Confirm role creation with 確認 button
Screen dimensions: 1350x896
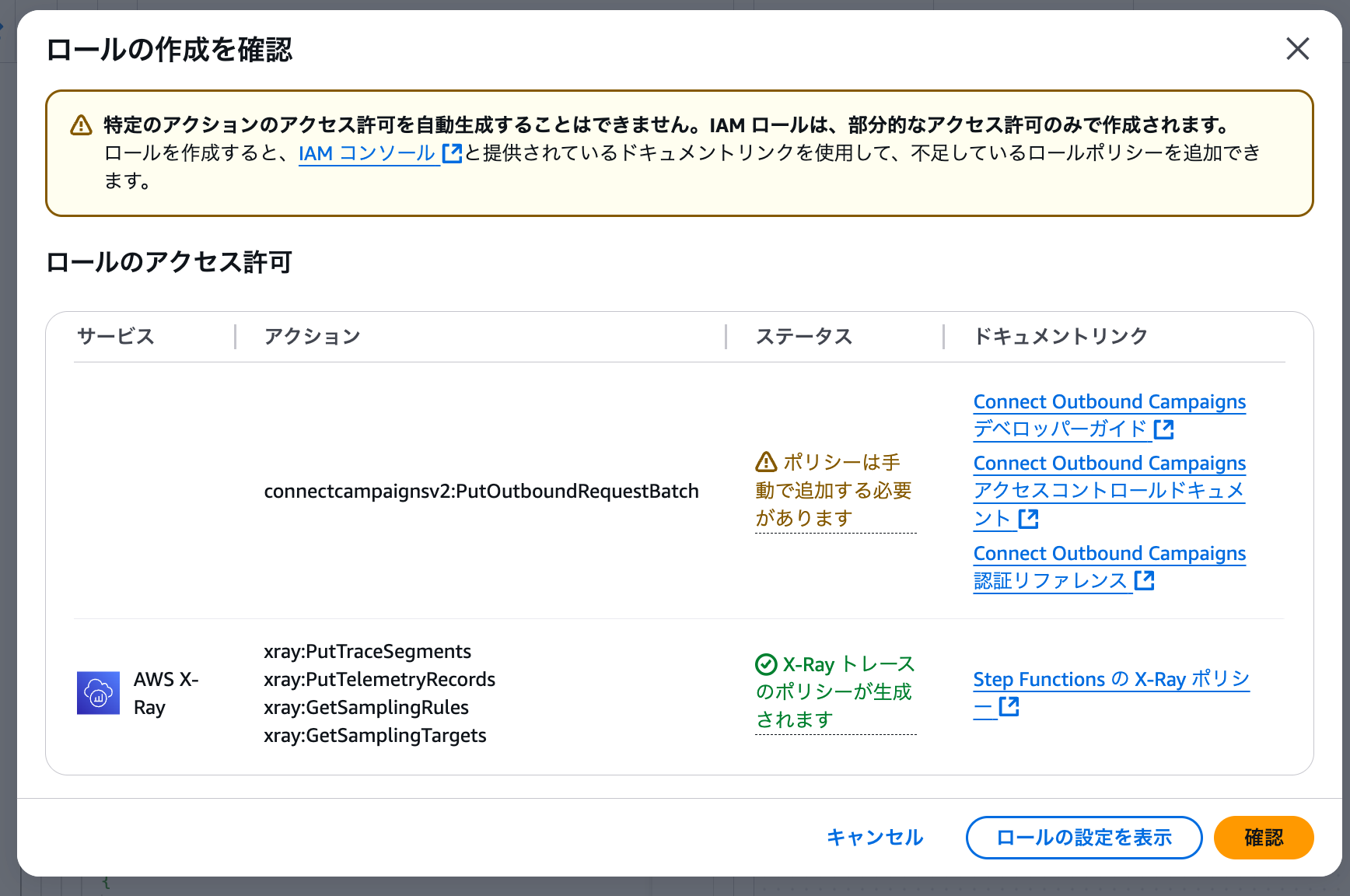coord(1264,838)
